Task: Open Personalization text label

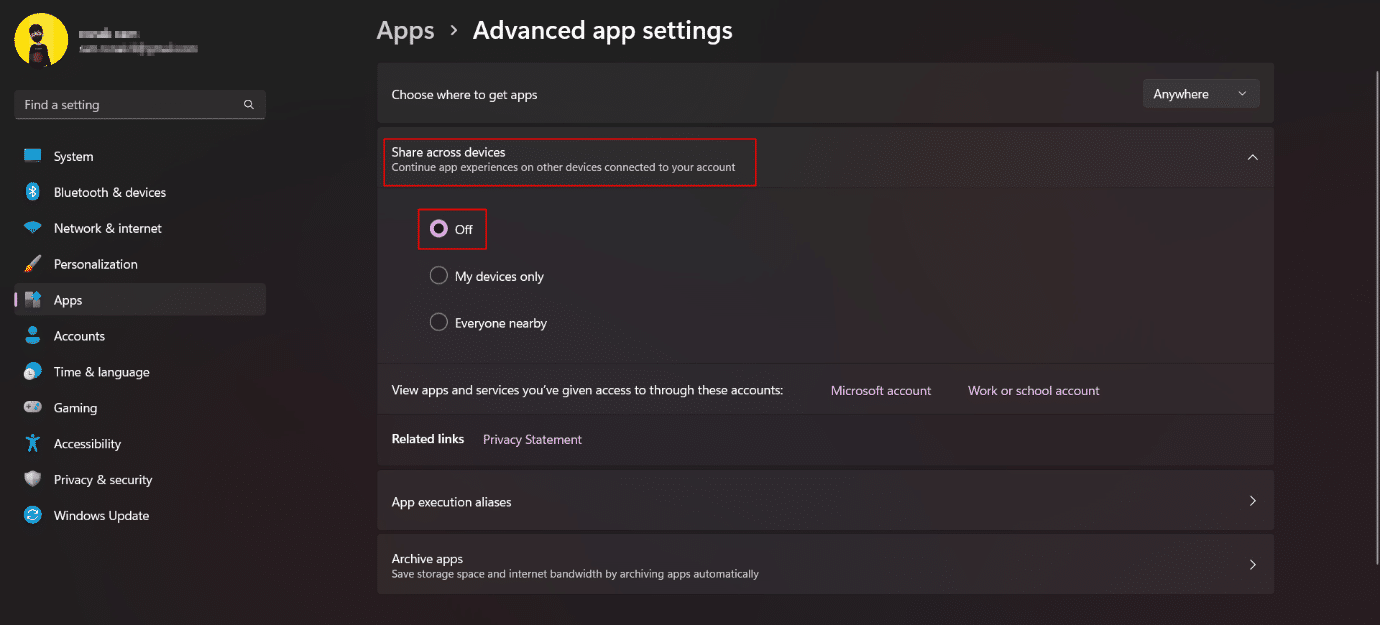Action: tap(96, 264)
